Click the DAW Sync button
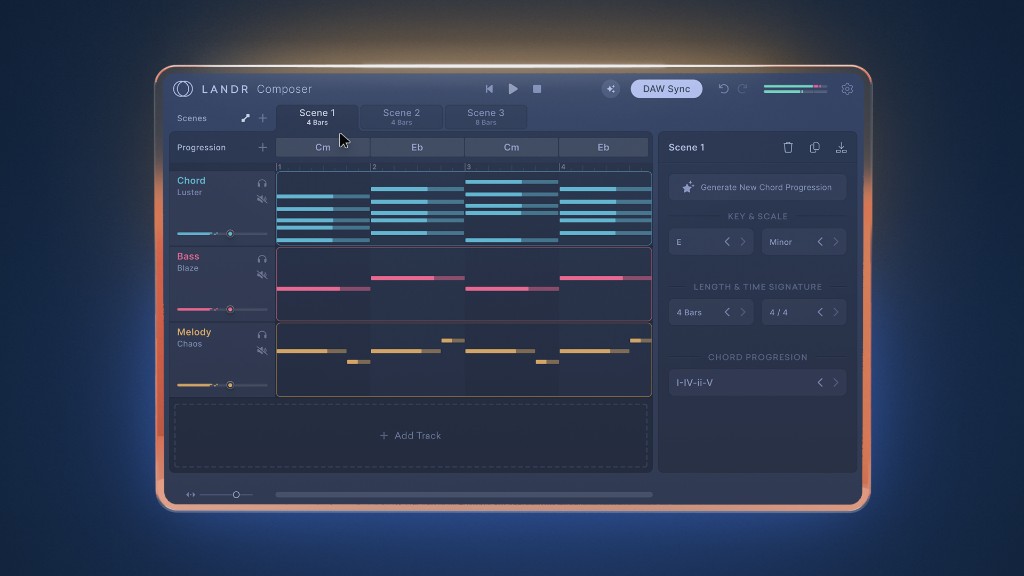 pyautogui.click(x=666, y=89)
